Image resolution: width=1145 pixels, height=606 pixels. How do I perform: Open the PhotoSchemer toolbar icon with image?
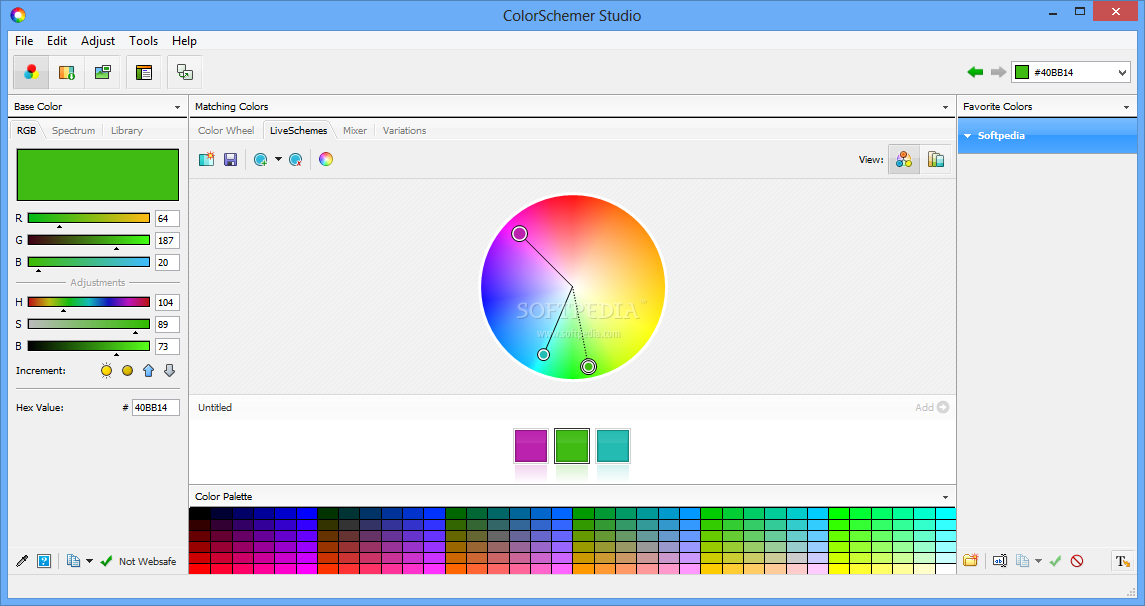[66, 72]
